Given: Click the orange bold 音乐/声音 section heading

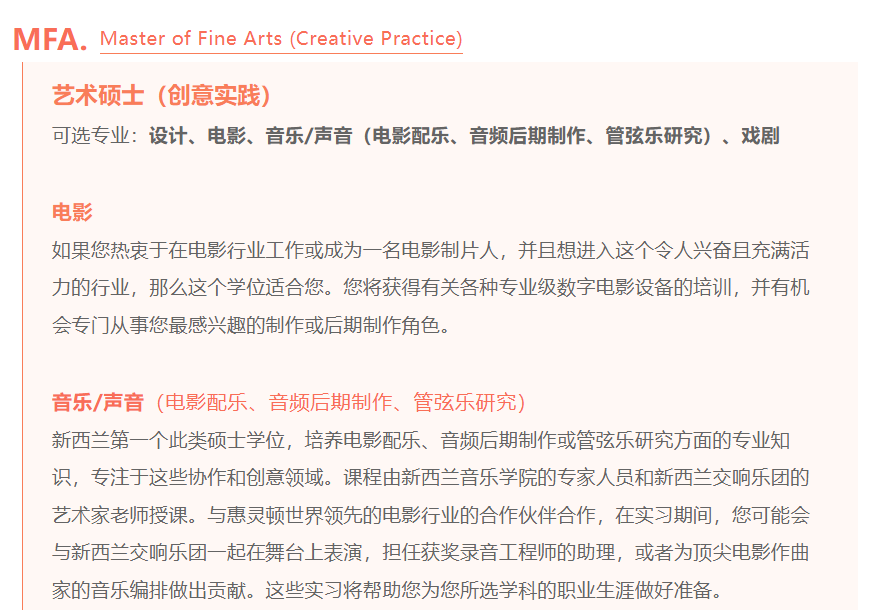Looking at the screenshot, I should coord(98,402).
